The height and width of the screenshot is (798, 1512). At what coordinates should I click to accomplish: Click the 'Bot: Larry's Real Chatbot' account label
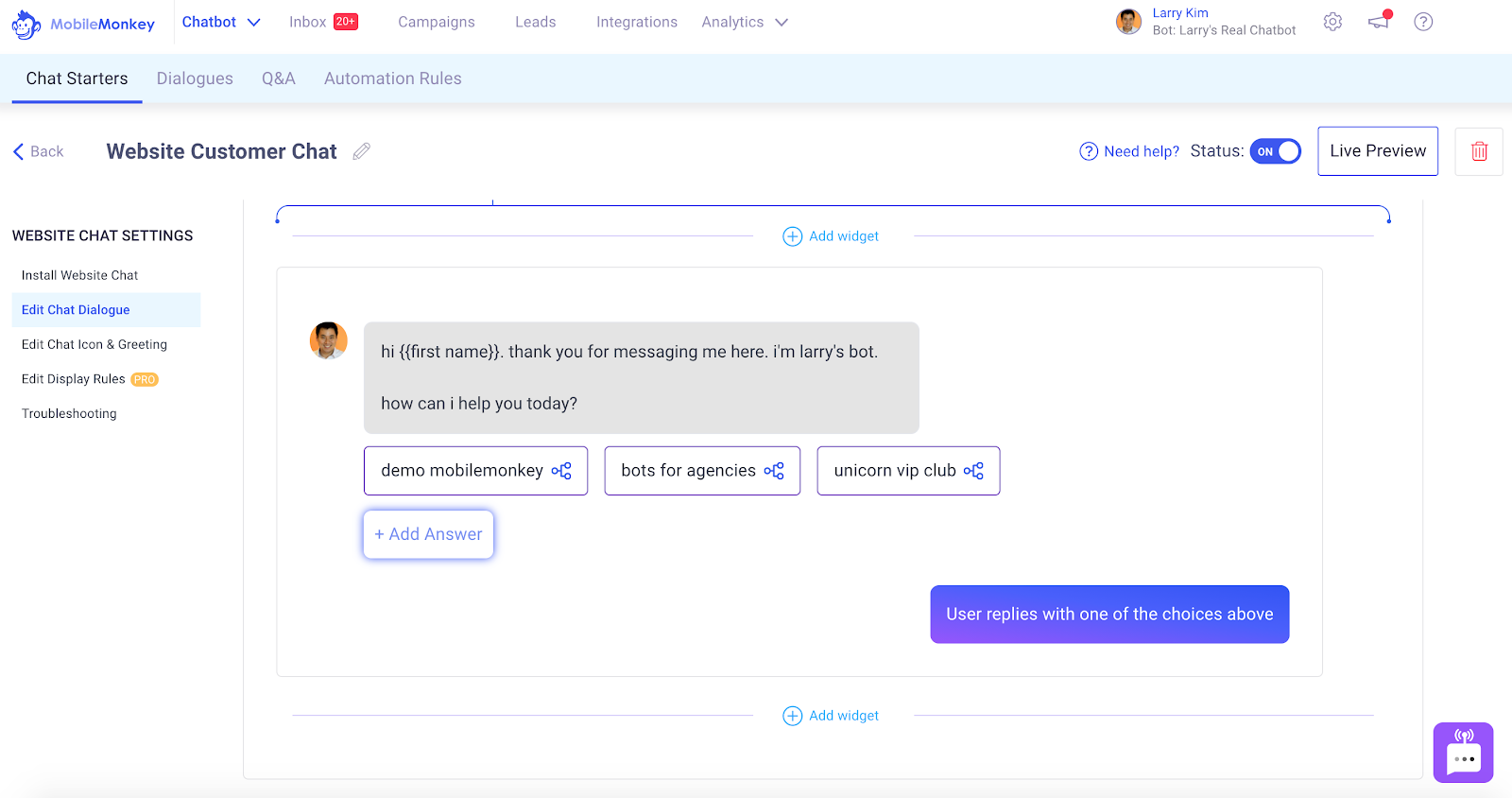(1224, 30)
